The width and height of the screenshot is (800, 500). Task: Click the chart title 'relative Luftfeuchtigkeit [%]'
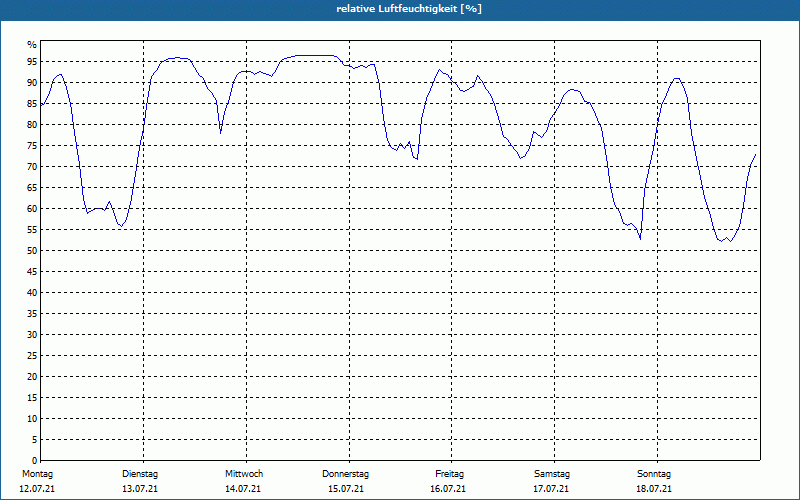click(409, 9)
